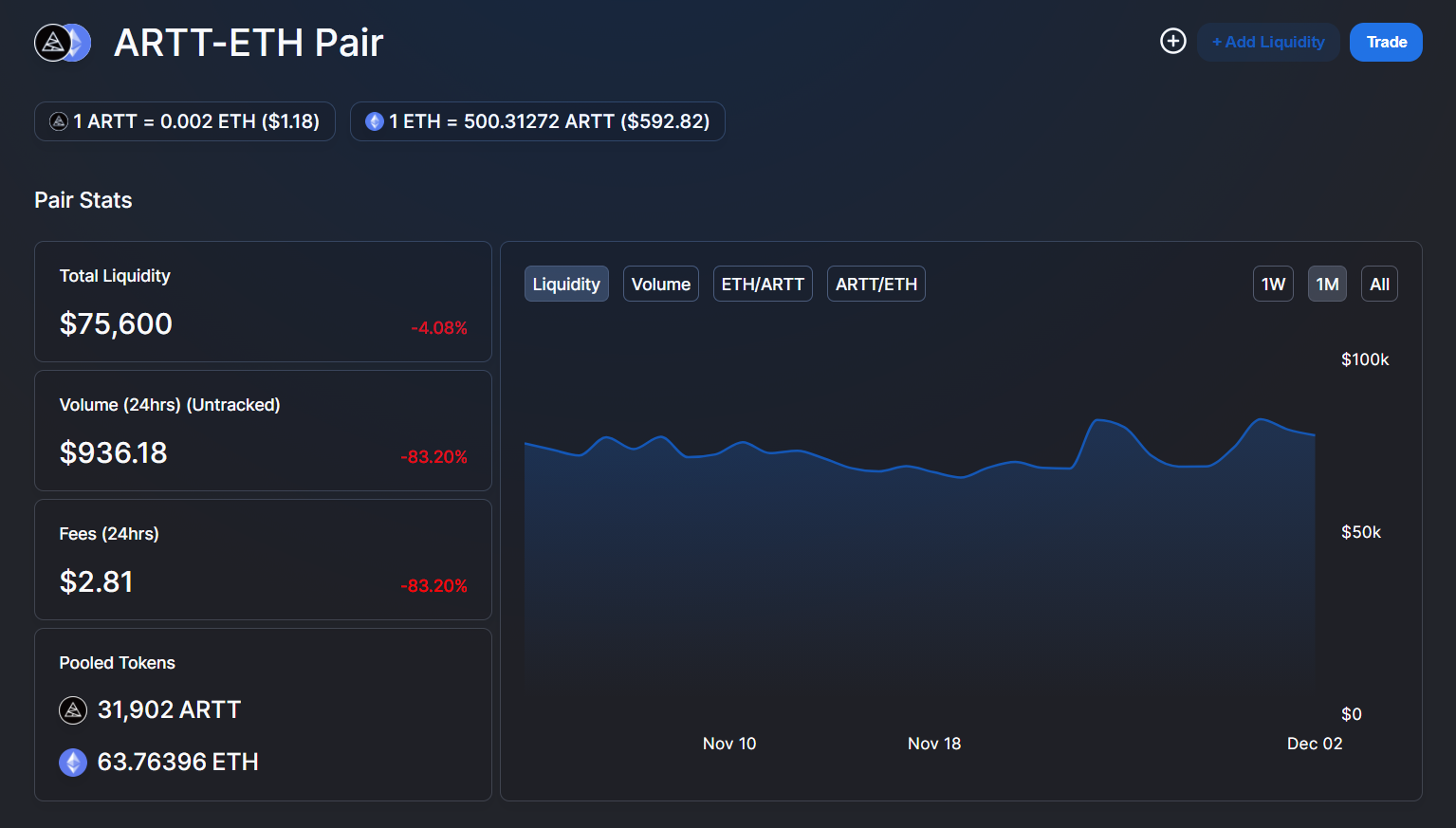Click the ARTT icon in price pill
1456x828 pixels.
[59, 121]
